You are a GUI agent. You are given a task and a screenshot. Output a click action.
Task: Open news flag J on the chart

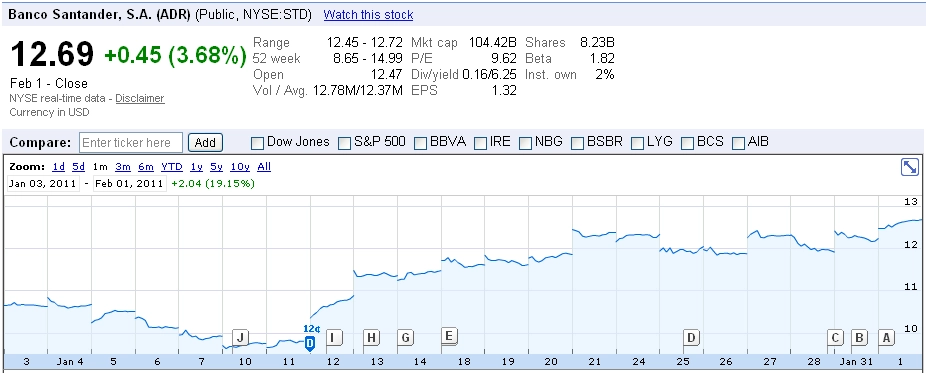tap(240, 337)
